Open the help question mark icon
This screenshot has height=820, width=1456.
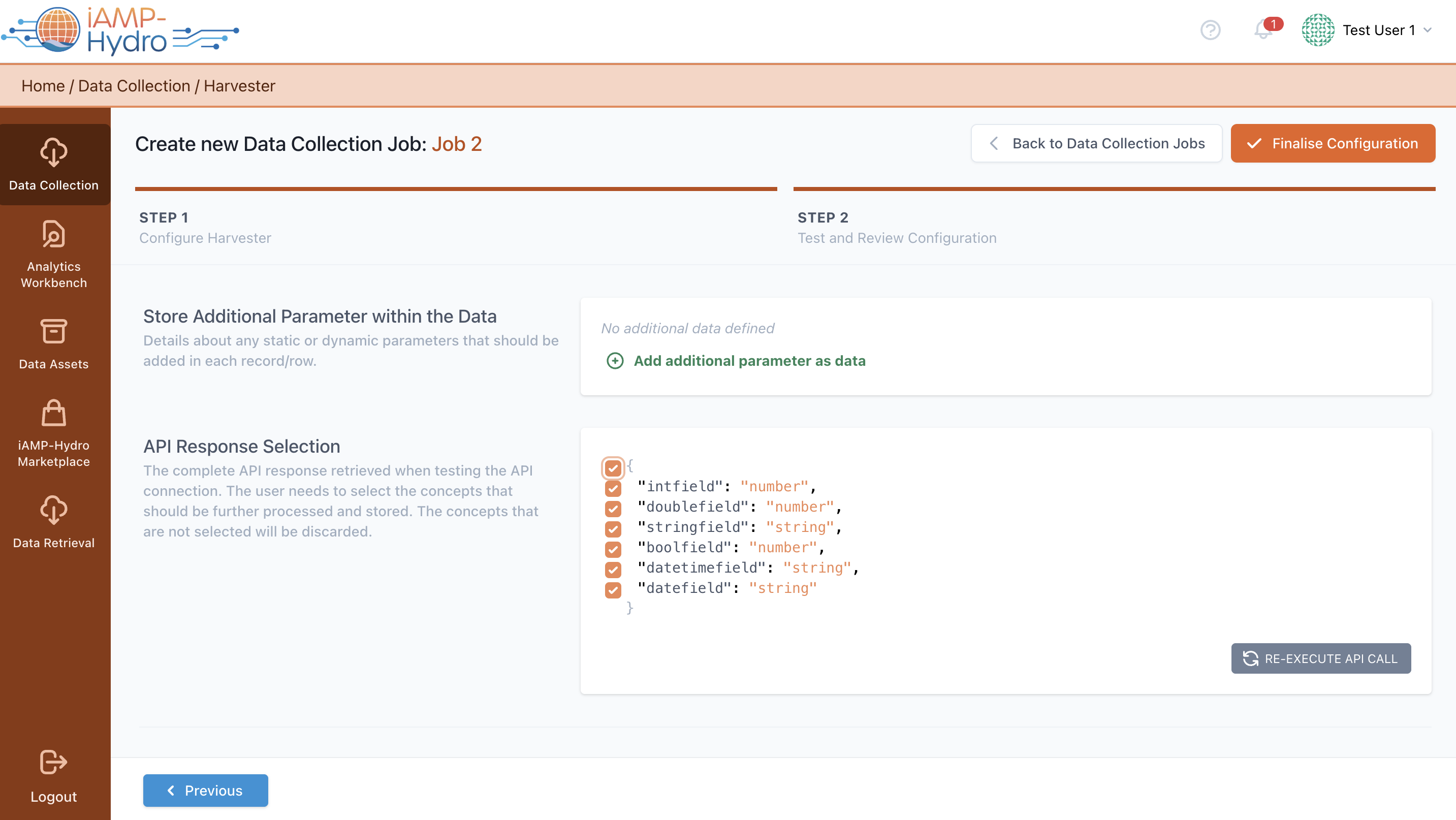tap(1210, 30)
